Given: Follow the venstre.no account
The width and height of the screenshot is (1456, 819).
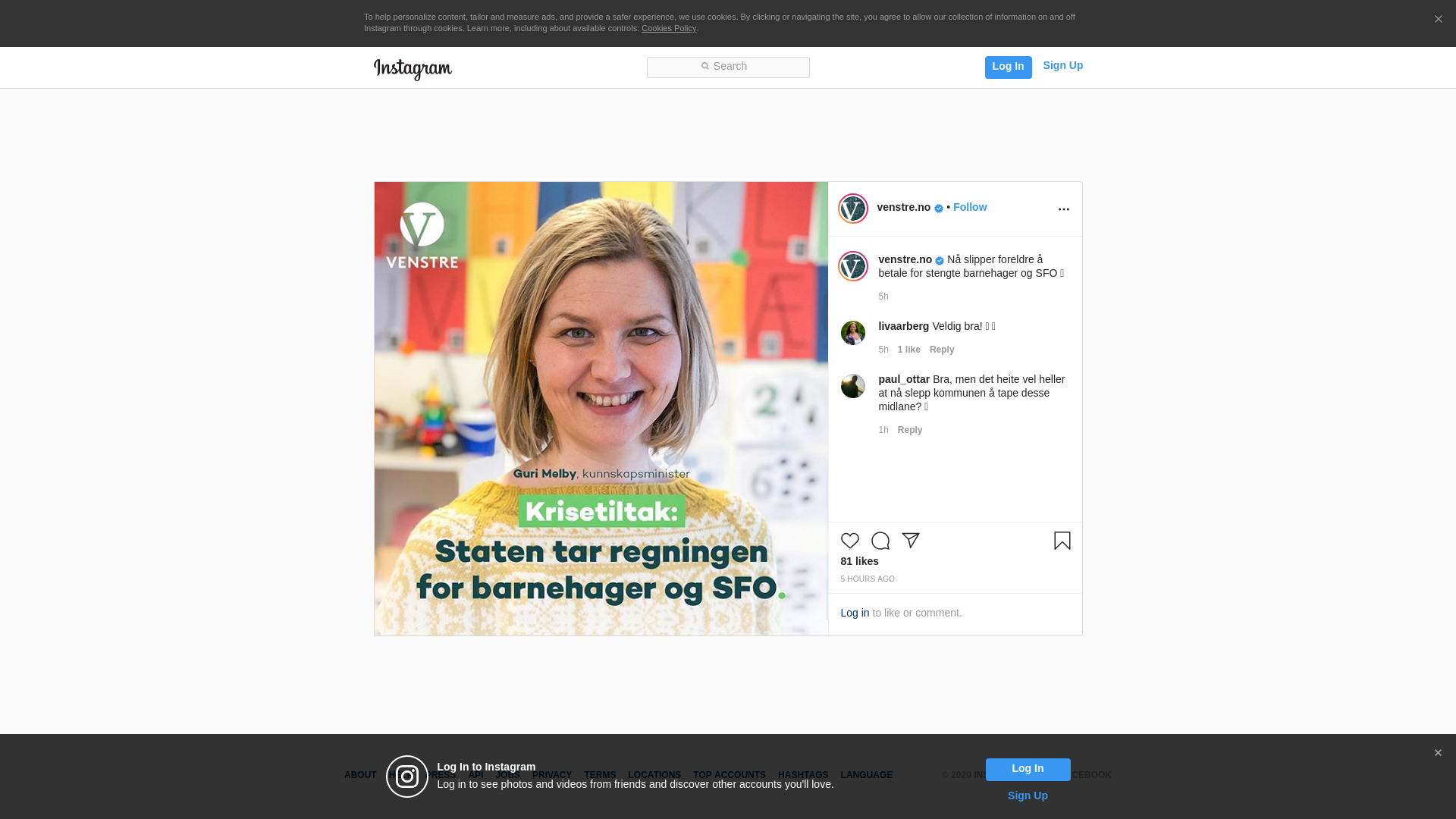Looking at the screenshot, I should pos(969,207).
